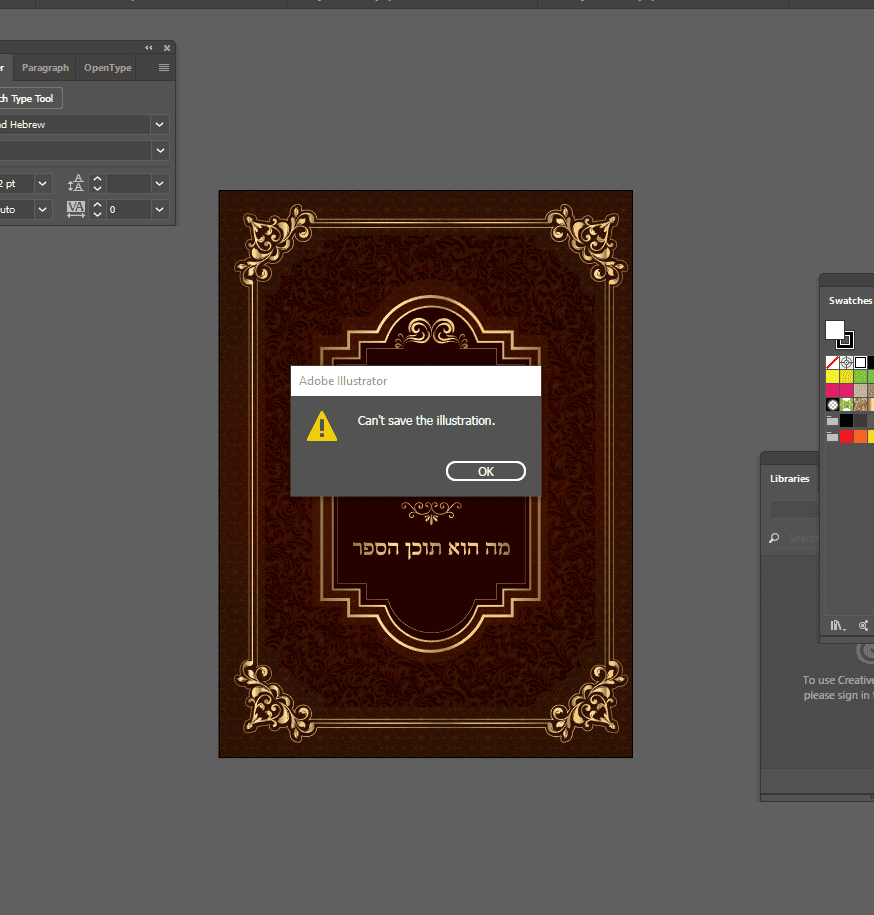Open the font style dropdown below font family
Image resolution: width=874 pixels, height=915 pixels.
pyautogui.click(x=160, y=151)
